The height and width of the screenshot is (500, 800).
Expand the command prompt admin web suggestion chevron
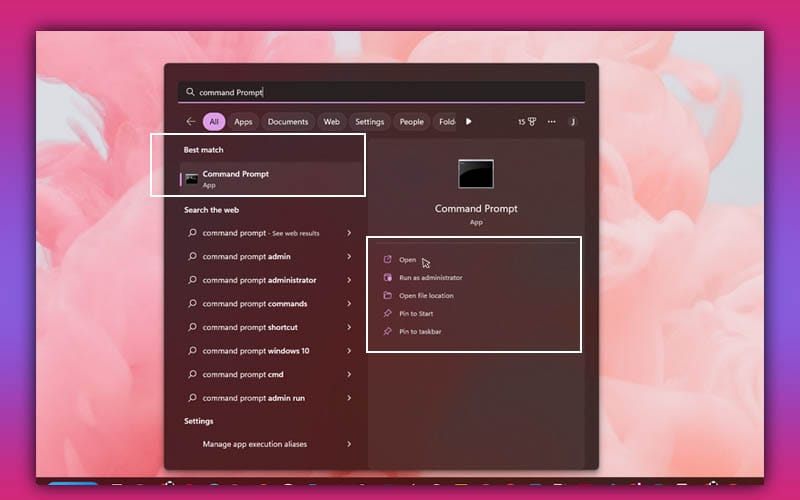pos(349,257)
